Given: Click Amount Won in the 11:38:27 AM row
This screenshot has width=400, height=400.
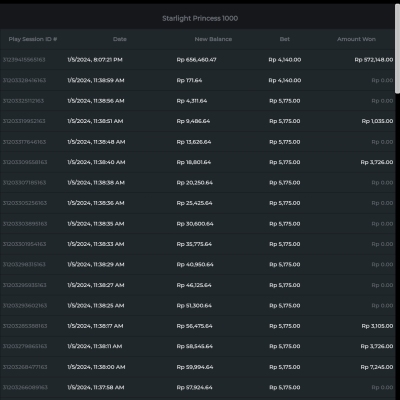Looking at the screenshot, I should [382, 285].
